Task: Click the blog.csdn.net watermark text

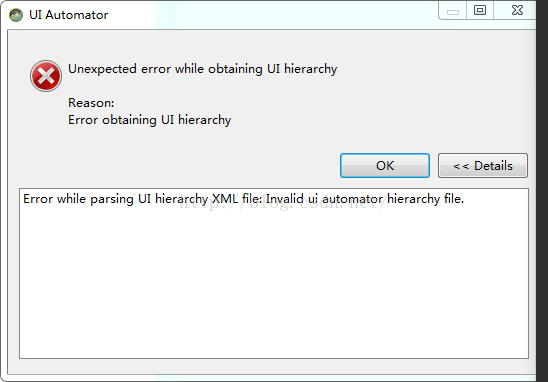Action: pos(282,204)
